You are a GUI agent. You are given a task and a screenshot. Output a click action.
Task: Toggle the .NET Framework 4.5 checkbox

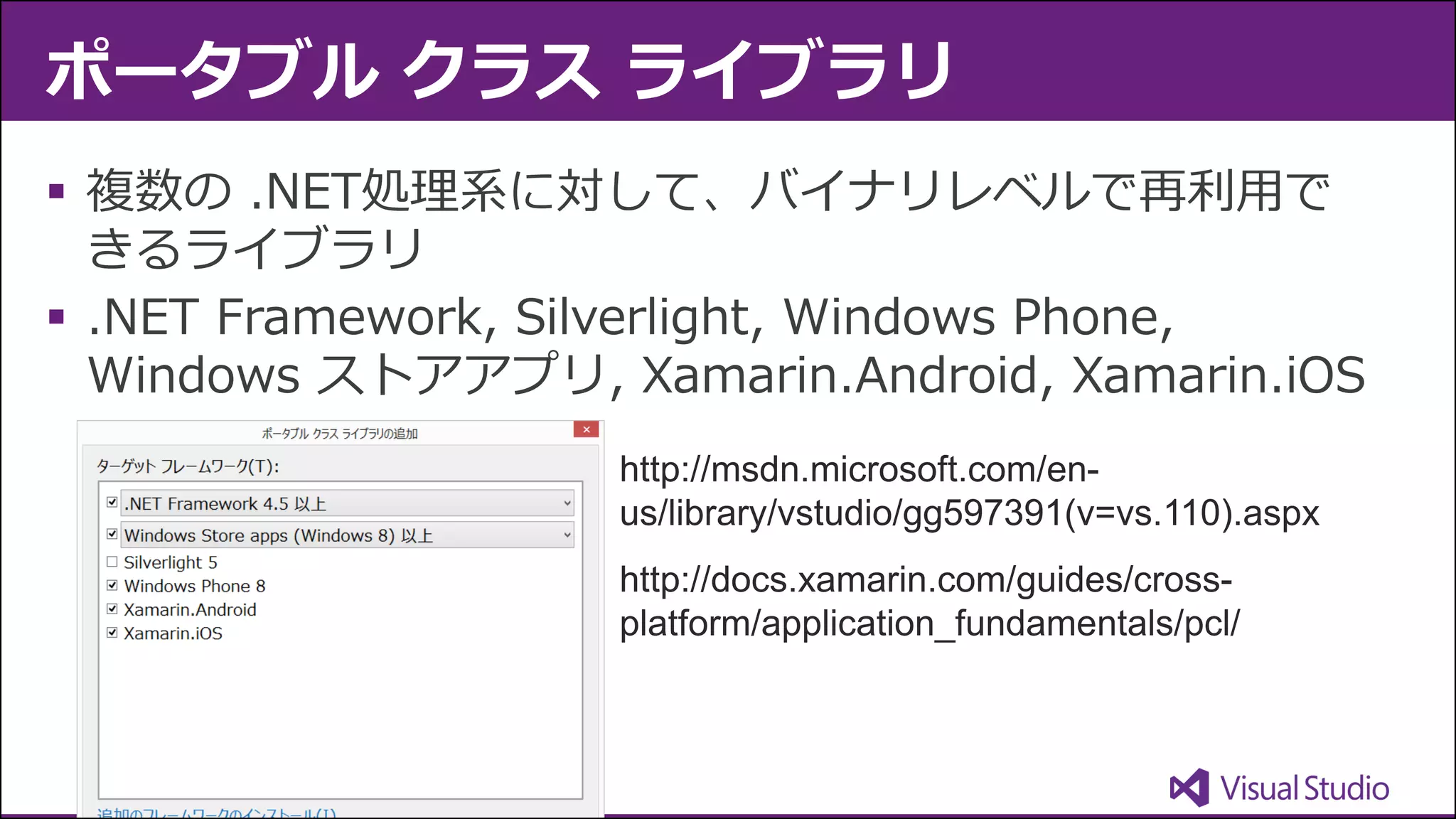pyautogui.click(x=112, y=503)
